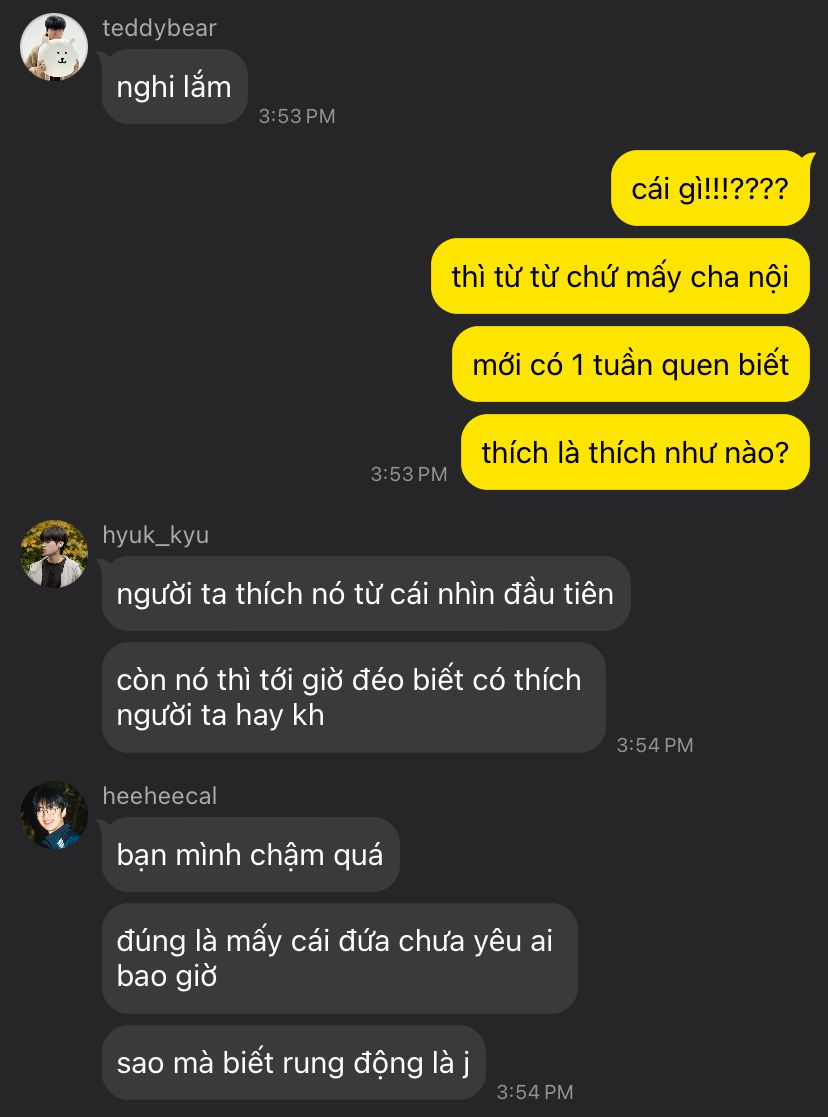Viewport: 828px width, 1117px height.
Task: Select the 'thích là thích như nào?' bubble
Action: 636,452
